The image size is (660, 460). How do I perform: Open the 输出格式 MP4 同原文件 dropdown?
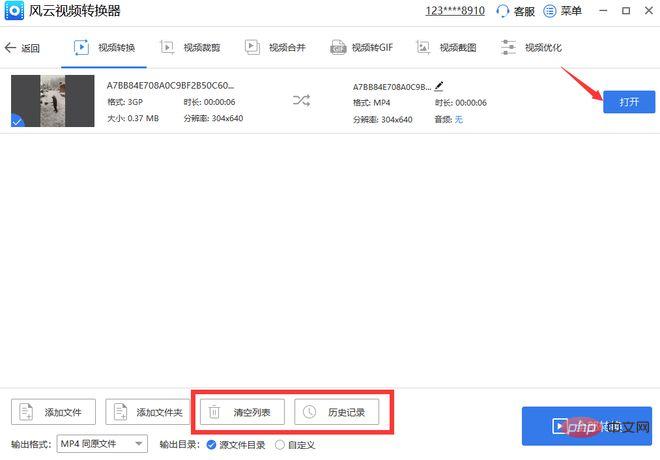tap(102, 444)
